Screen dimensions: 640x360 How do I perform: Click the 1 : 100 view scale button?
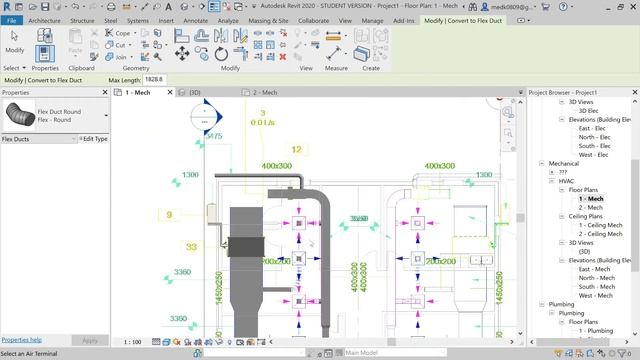coord(132,342)
